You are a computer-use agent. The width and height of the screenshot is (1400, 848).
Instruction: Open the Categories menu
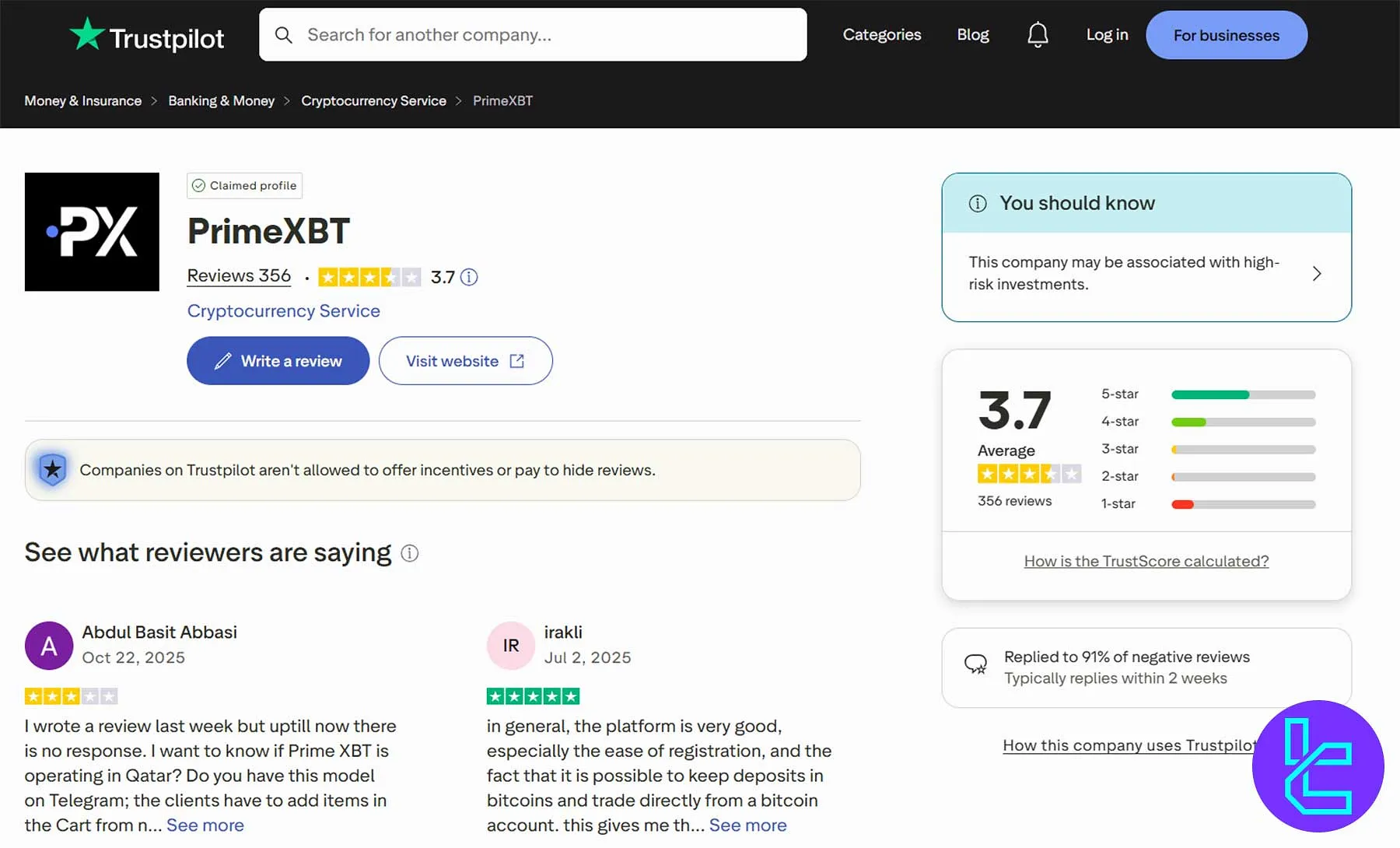coord(882,34)
